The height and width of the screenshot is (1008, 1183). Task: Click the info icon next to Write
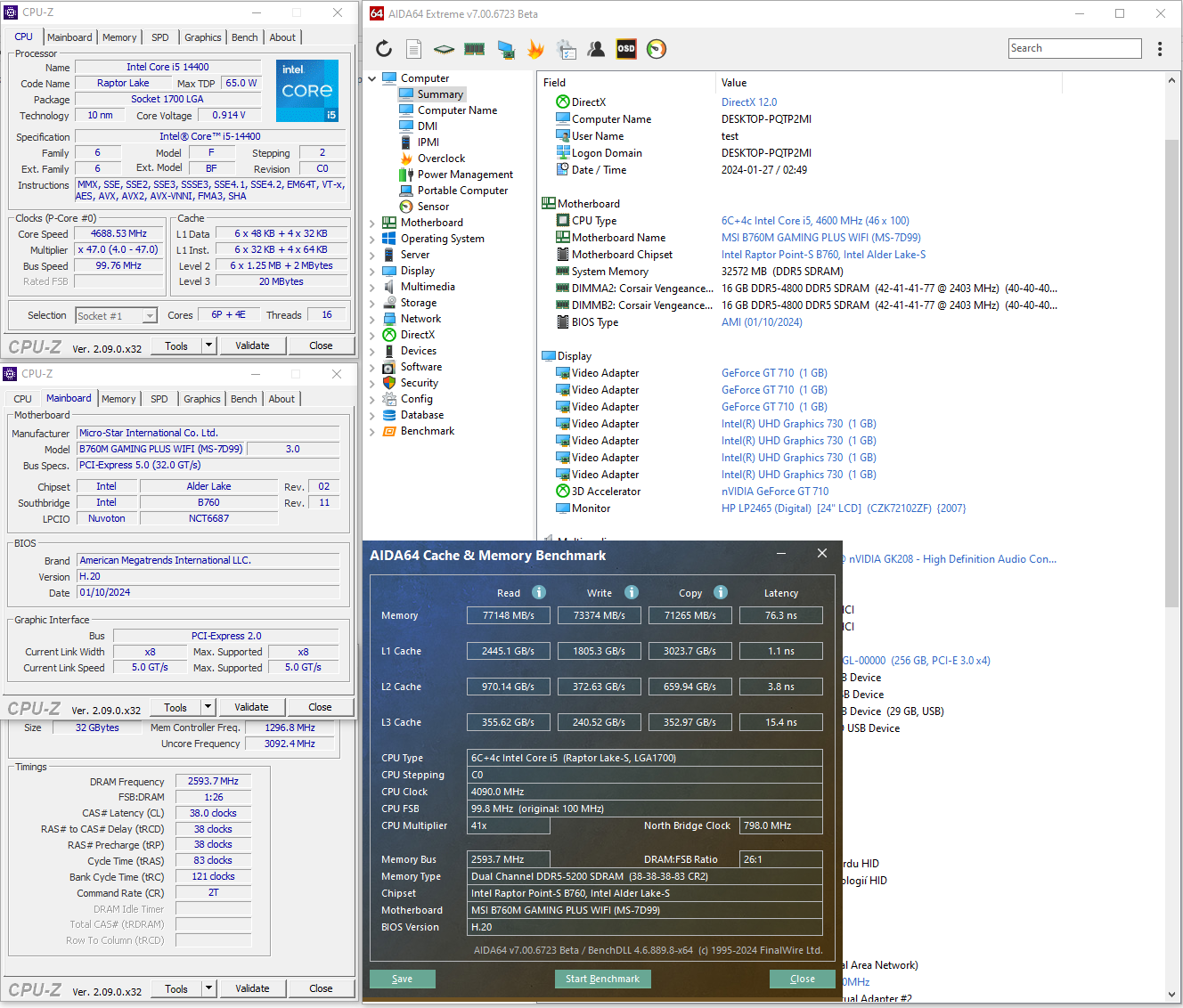click(632, 592)
